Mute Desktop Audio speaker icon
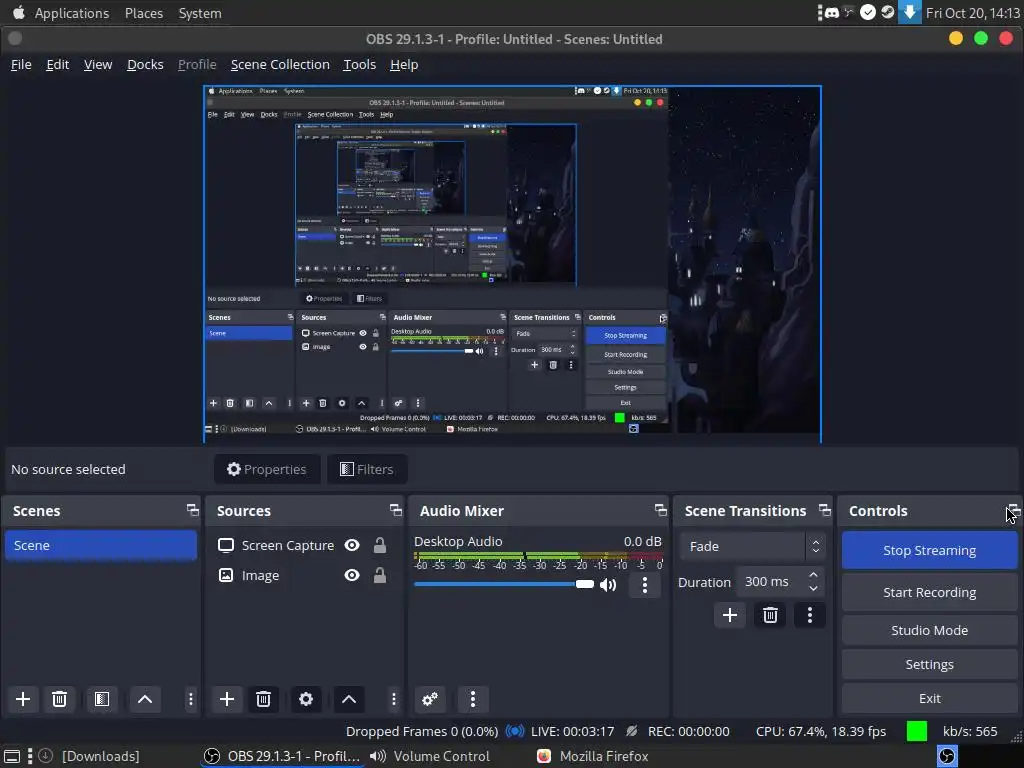The image size is (1024, 768). (608, 584)
